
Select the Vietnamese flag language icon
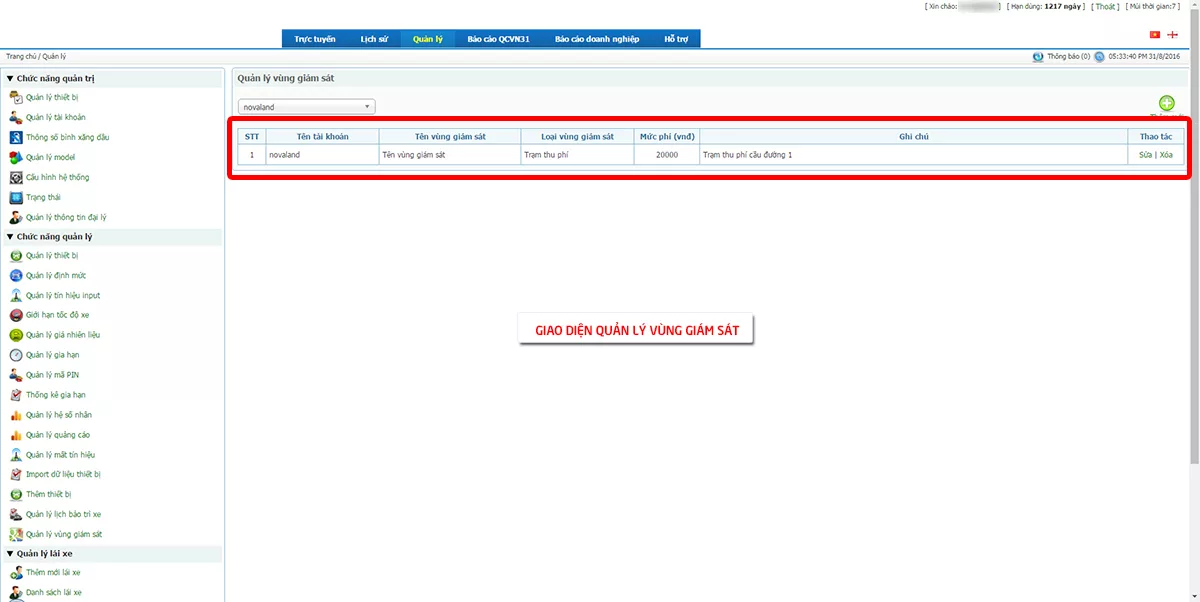(x=1155, y=34)
